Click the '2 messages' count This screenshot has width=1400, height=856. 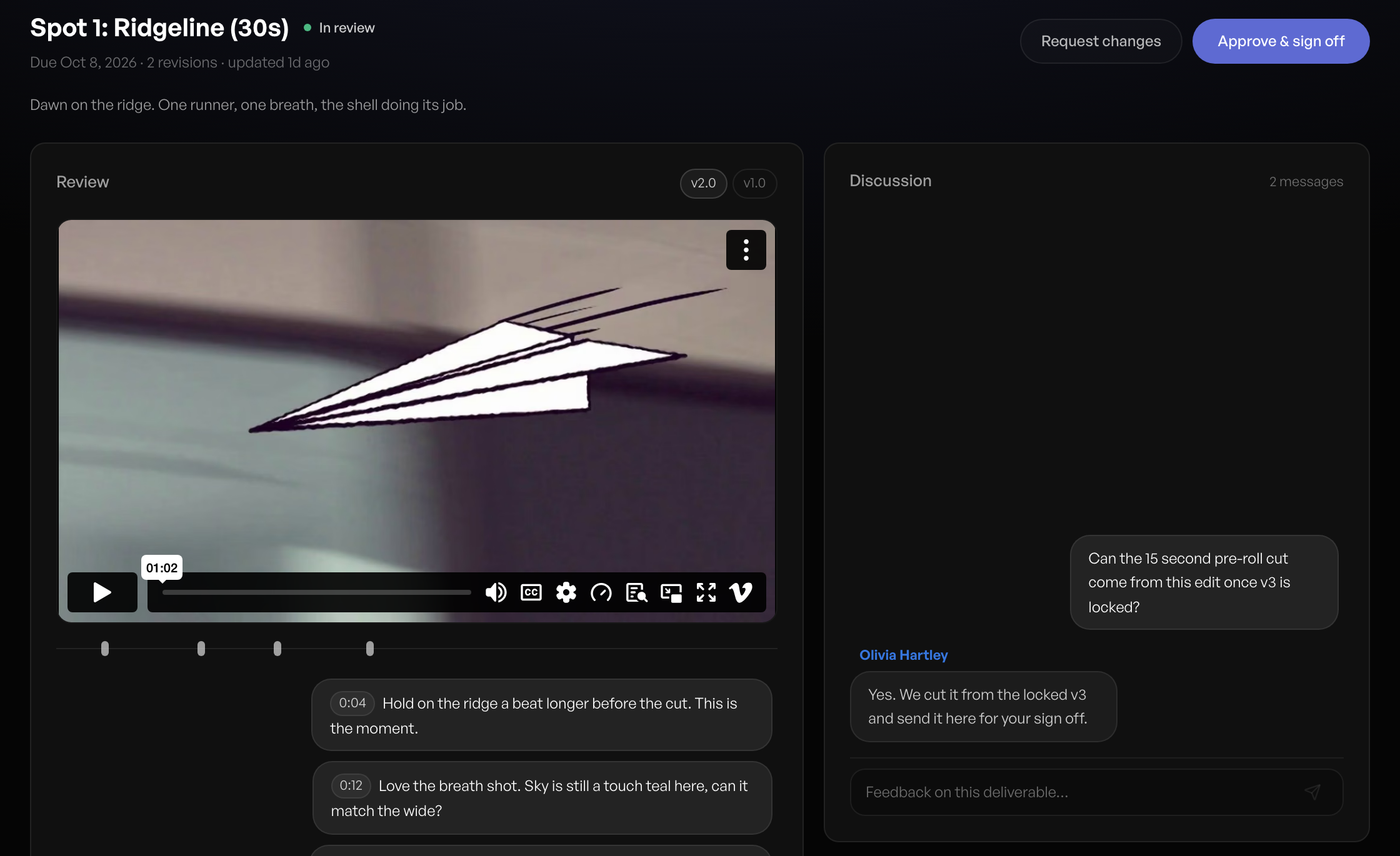click(x=1306, y=181)
